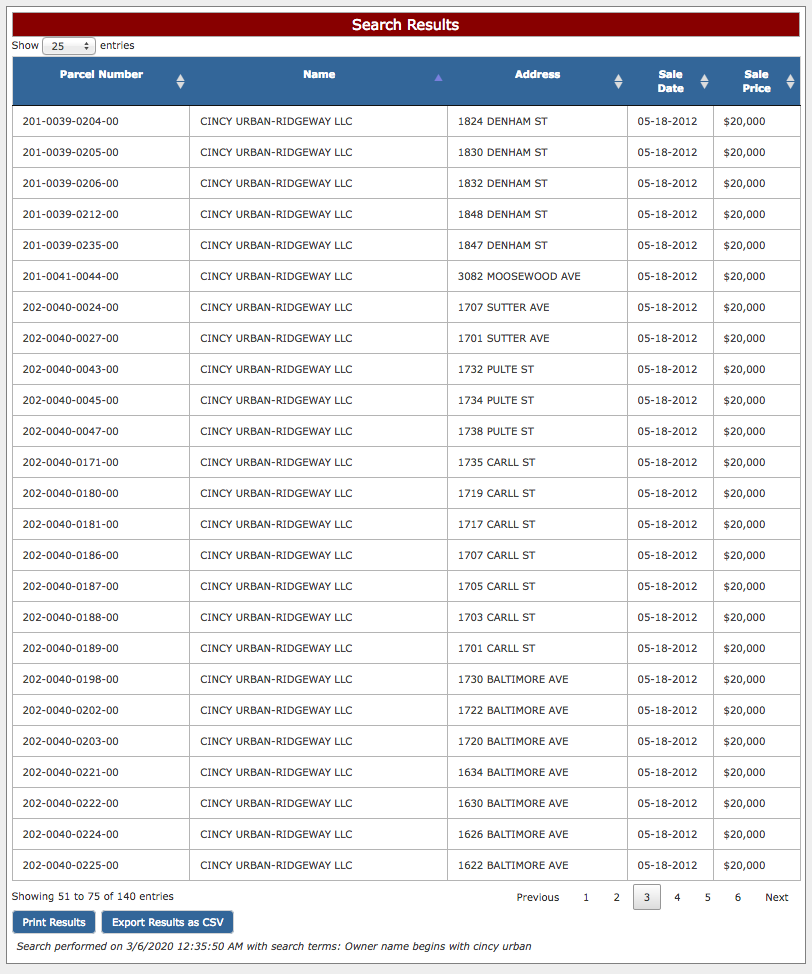The height and width of the screenshot is (974, 812).
Task: Go to results page 6
Action: click(x=738, y=897)
